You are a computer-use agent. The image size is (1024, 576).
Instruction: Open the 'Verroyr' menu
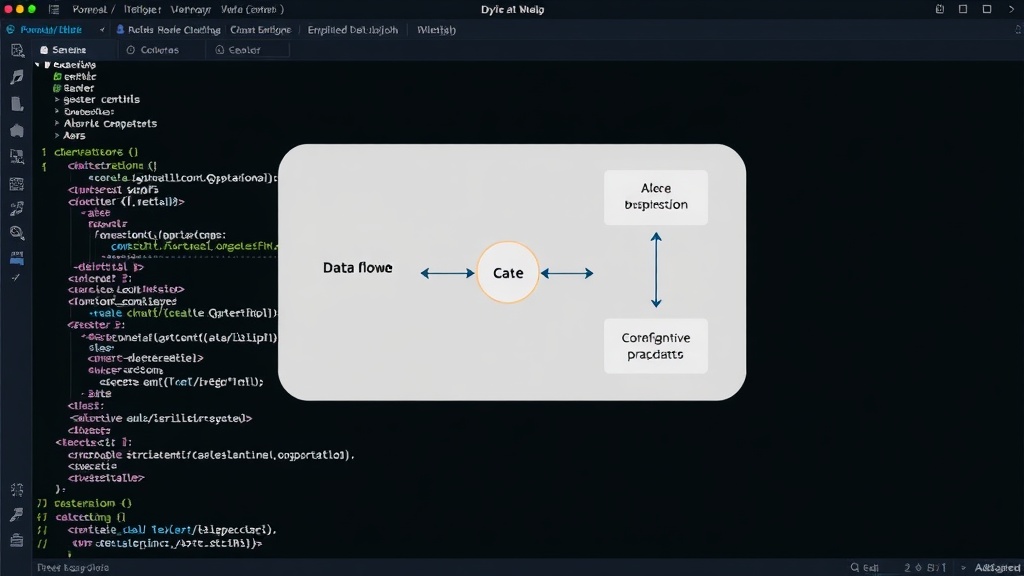[x=191, y=9]
